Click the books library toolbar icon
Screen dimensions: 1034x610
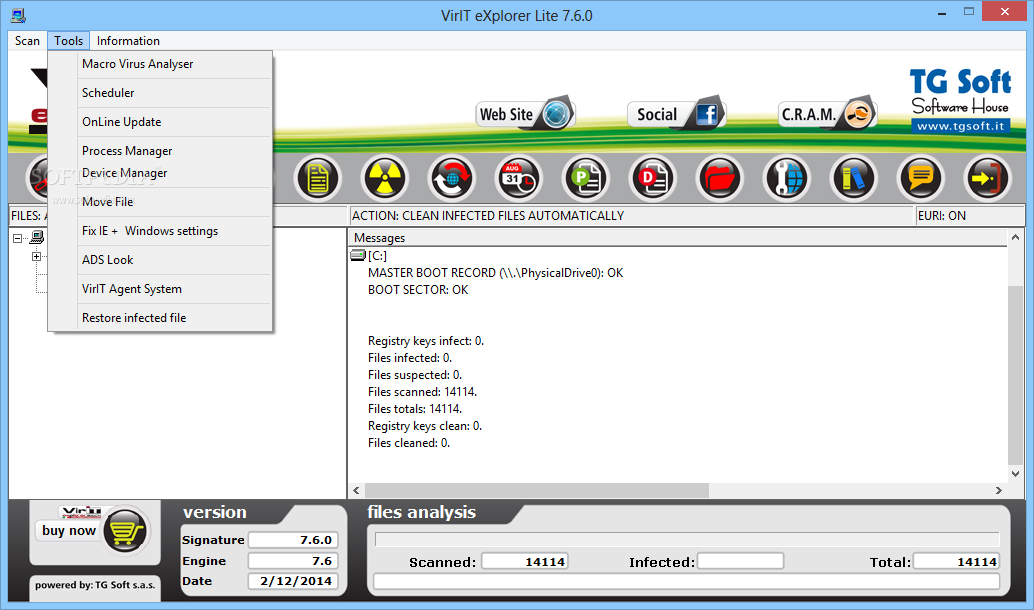pyautogui.click(x=853, y=178)
